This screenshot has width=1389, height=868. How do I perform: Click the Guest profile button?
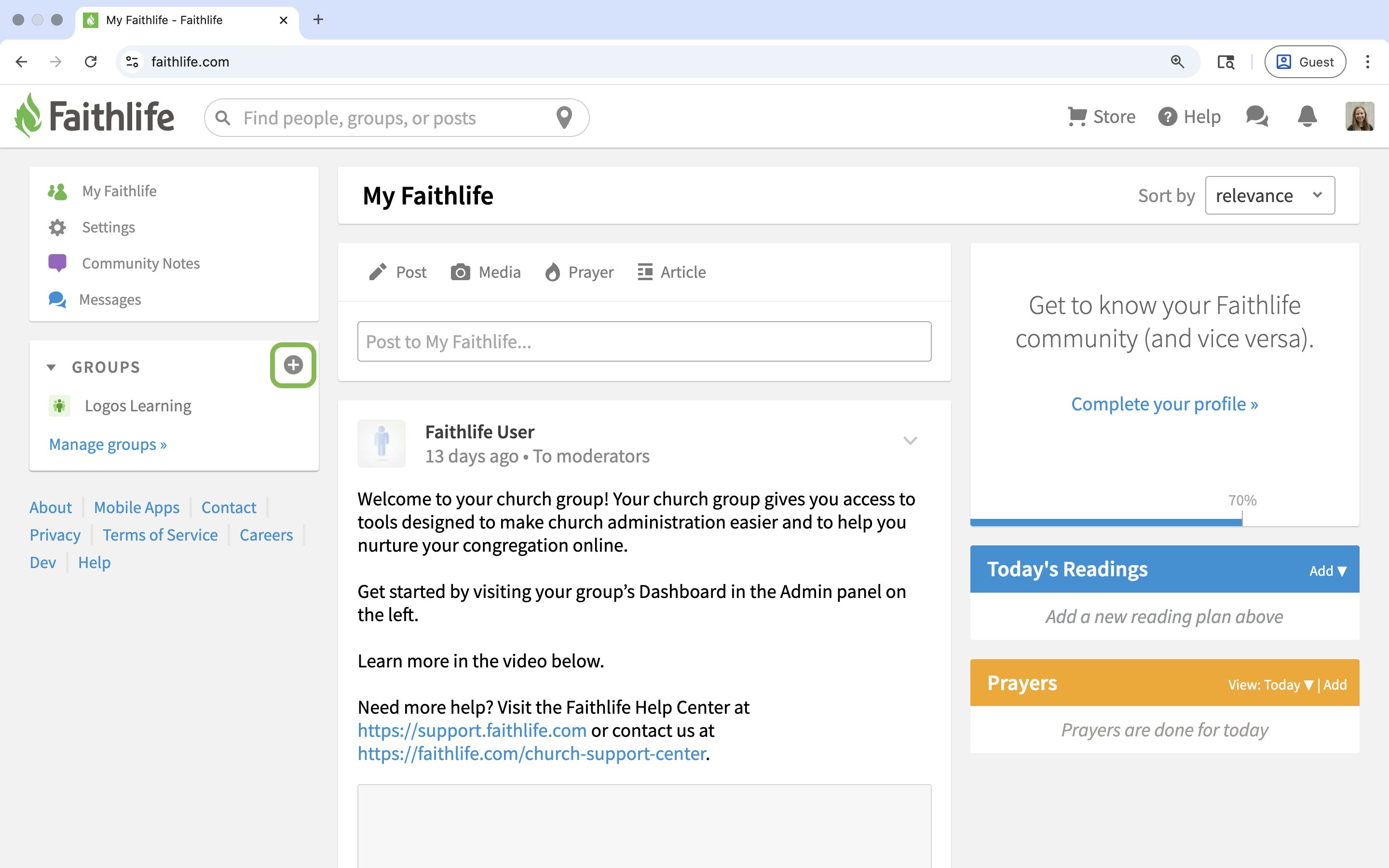[1305, 61]
